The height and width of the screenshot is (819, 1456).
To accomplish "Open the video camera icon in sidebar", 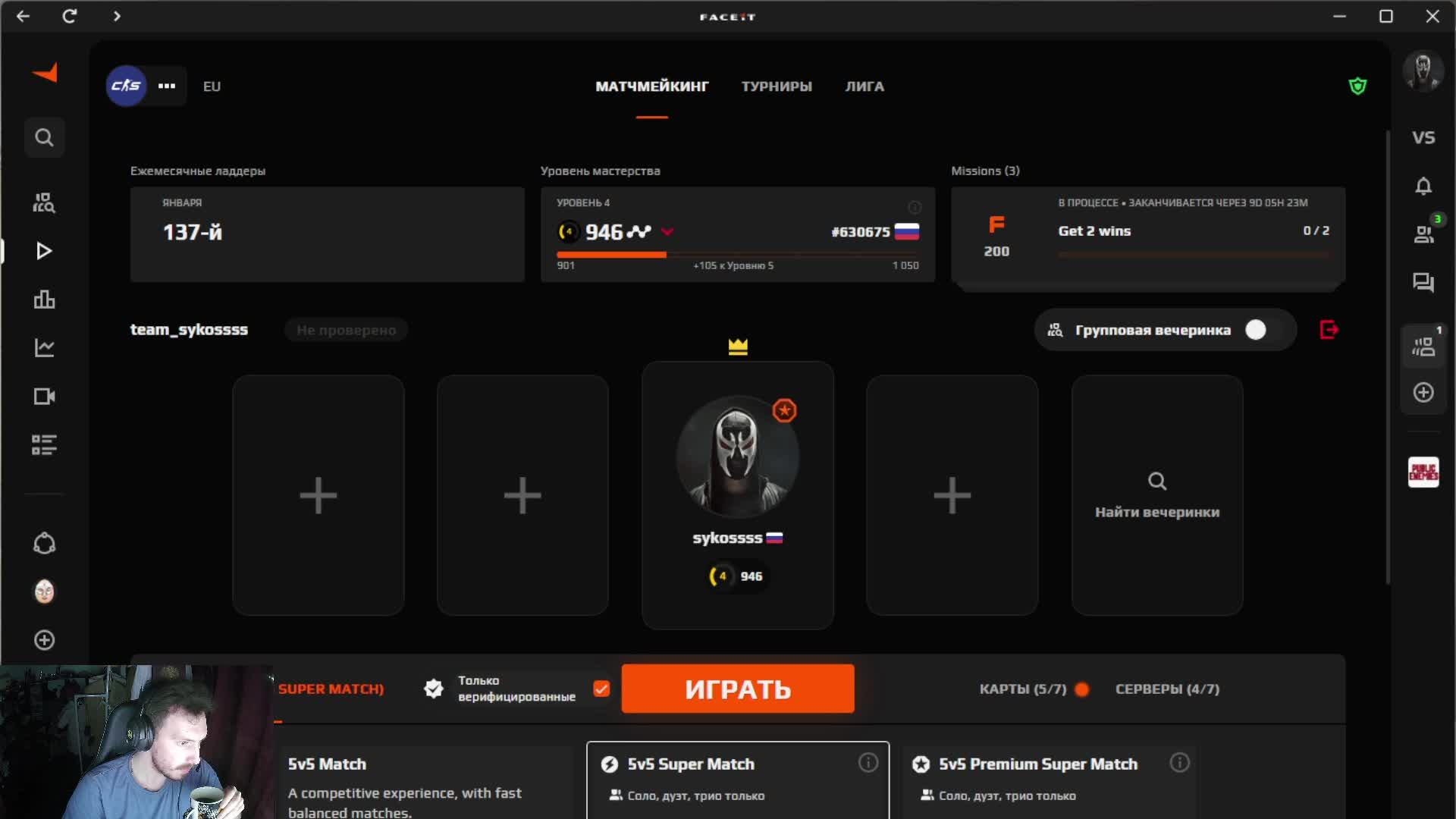I will coord(44,397).
